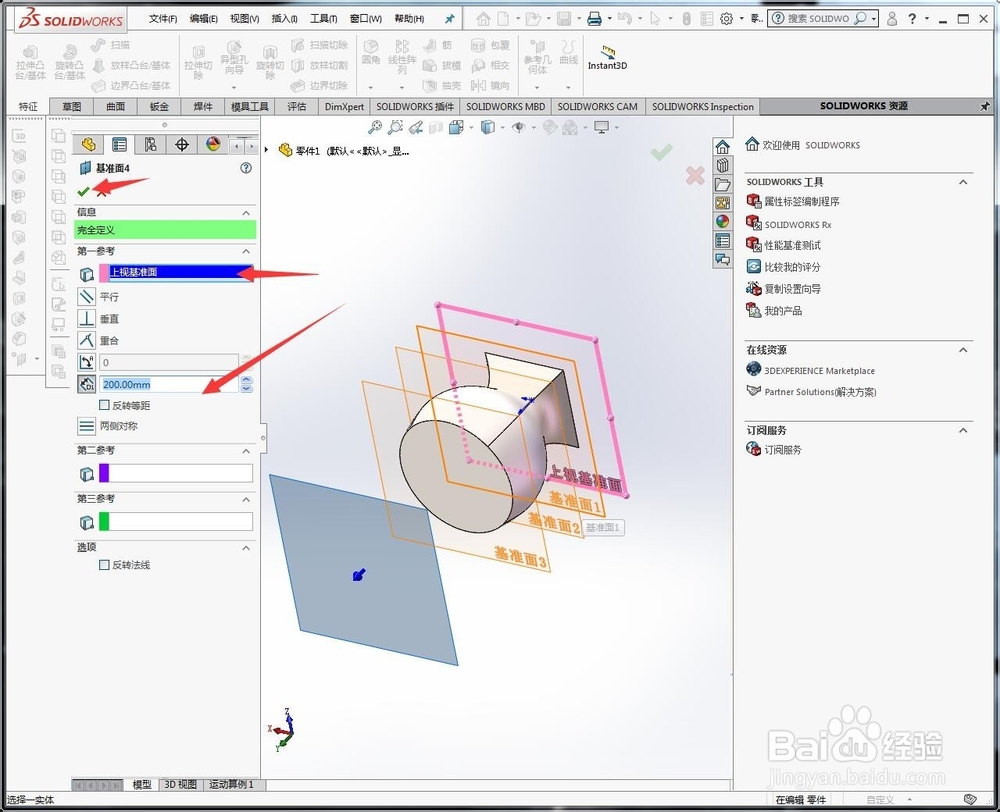
Task: Open the SOLIDWORKS Resources home task pane
Action: [x=722, y=147]
